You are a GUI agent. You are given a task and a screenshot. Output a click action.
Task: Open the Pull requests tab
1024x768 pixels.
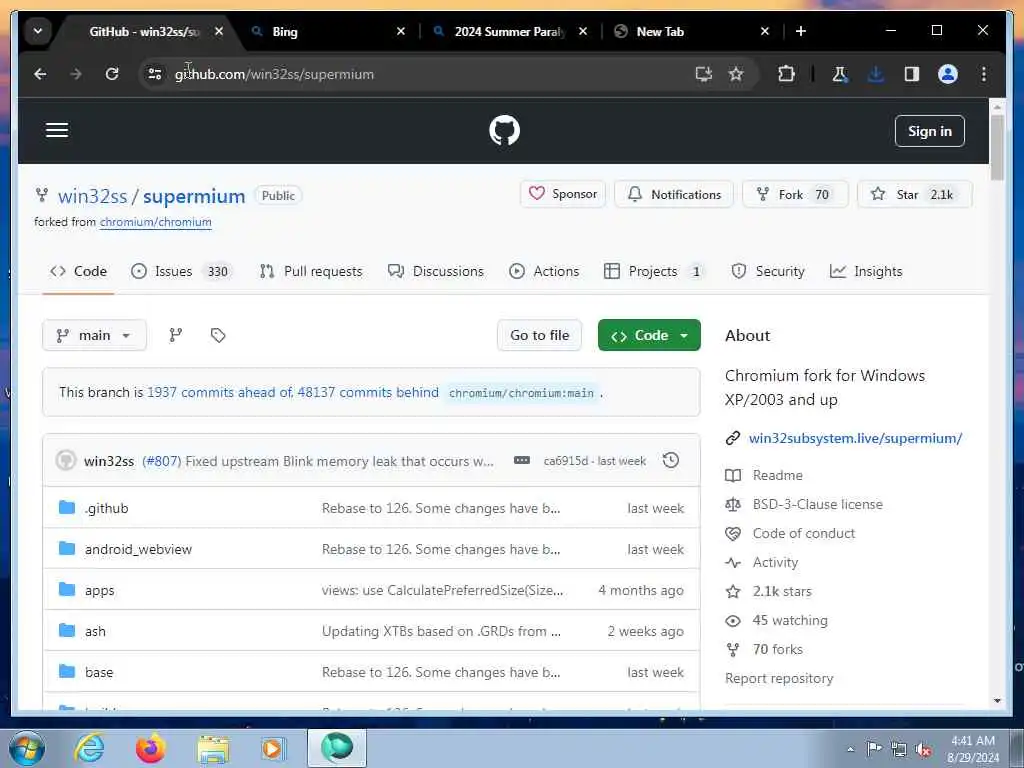tap(311, 271)
